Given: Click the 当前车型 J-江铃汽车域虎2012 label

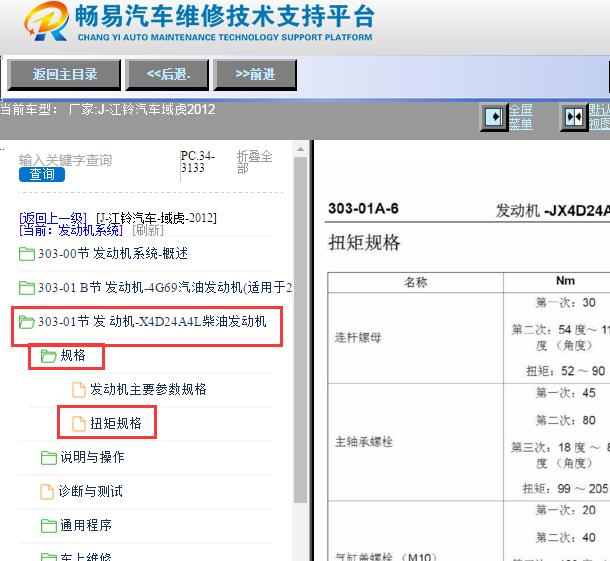Looking at the screenshot, I should (107, 109).
